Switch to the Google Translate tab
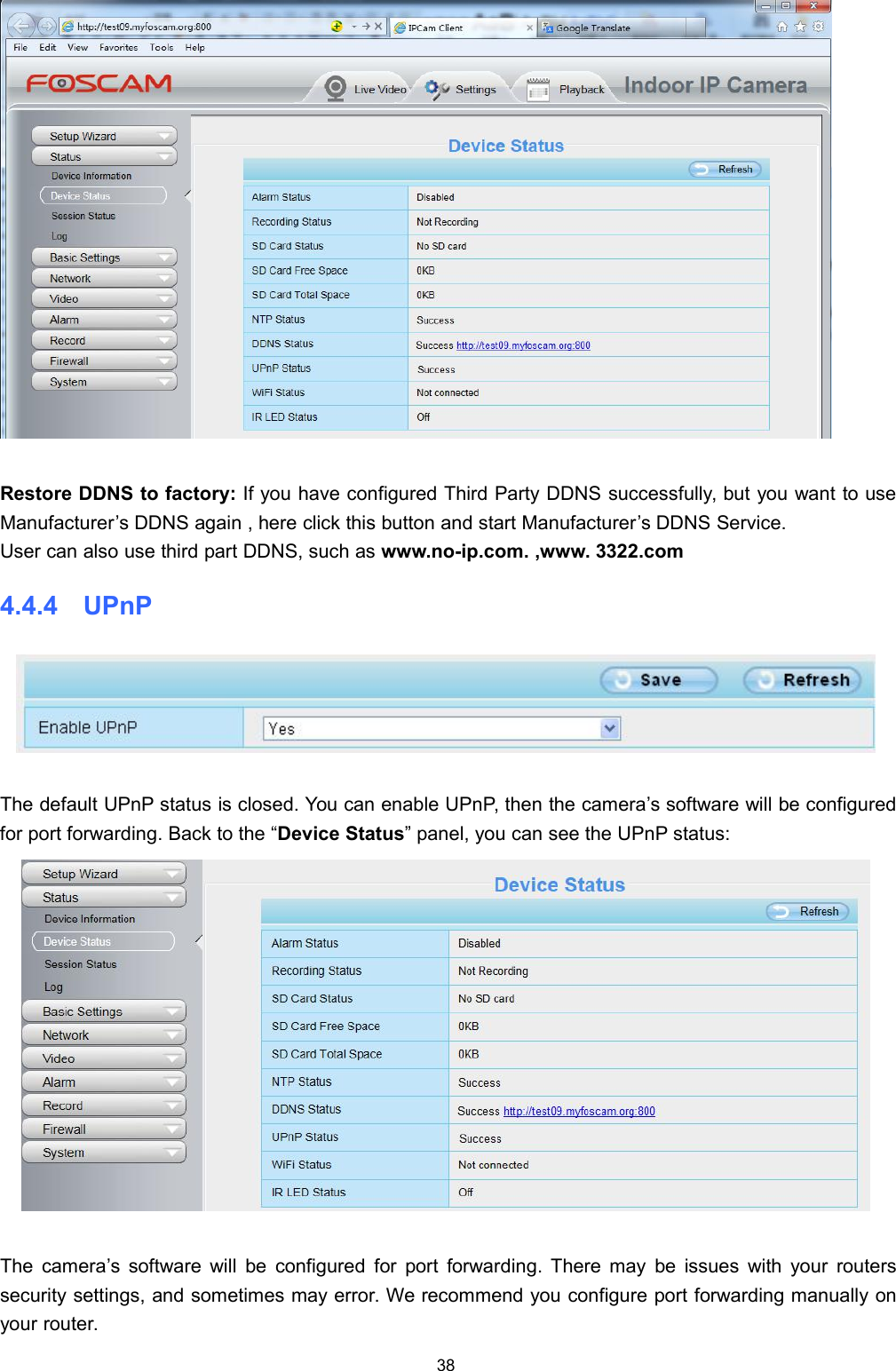 click(x=593, y=27)
